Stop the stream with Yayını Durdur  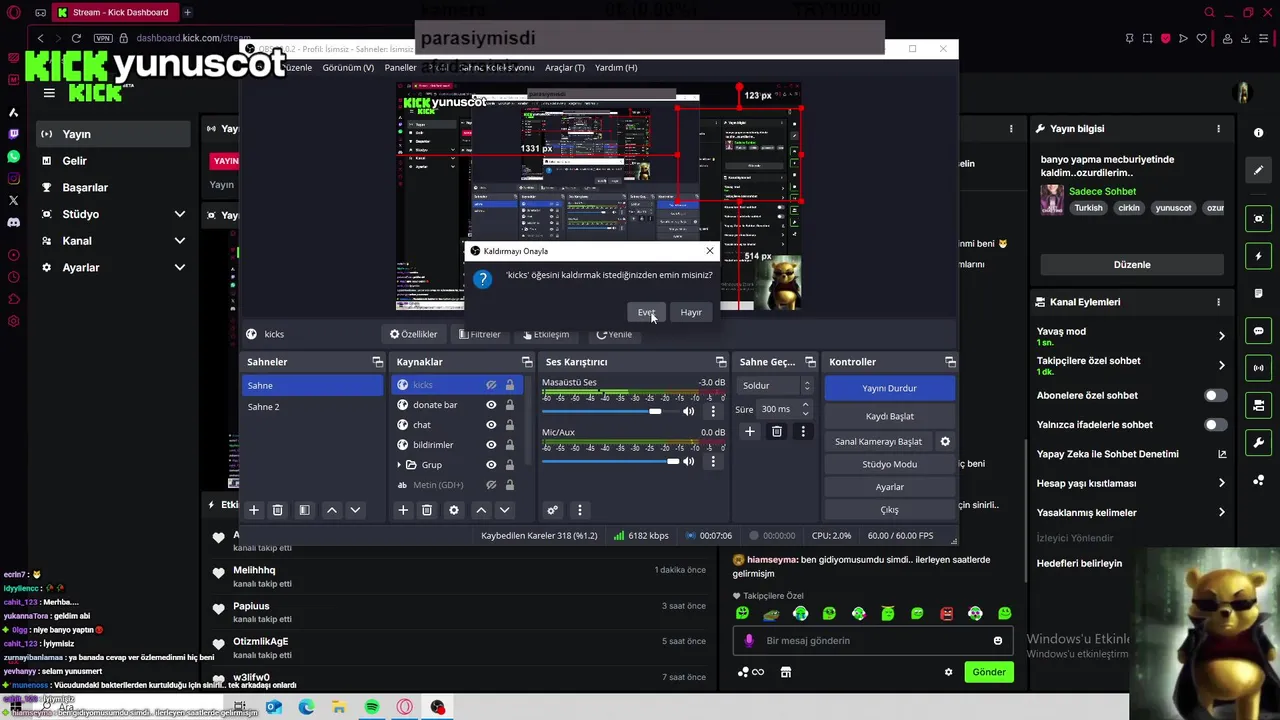click(x=889, y=388)
